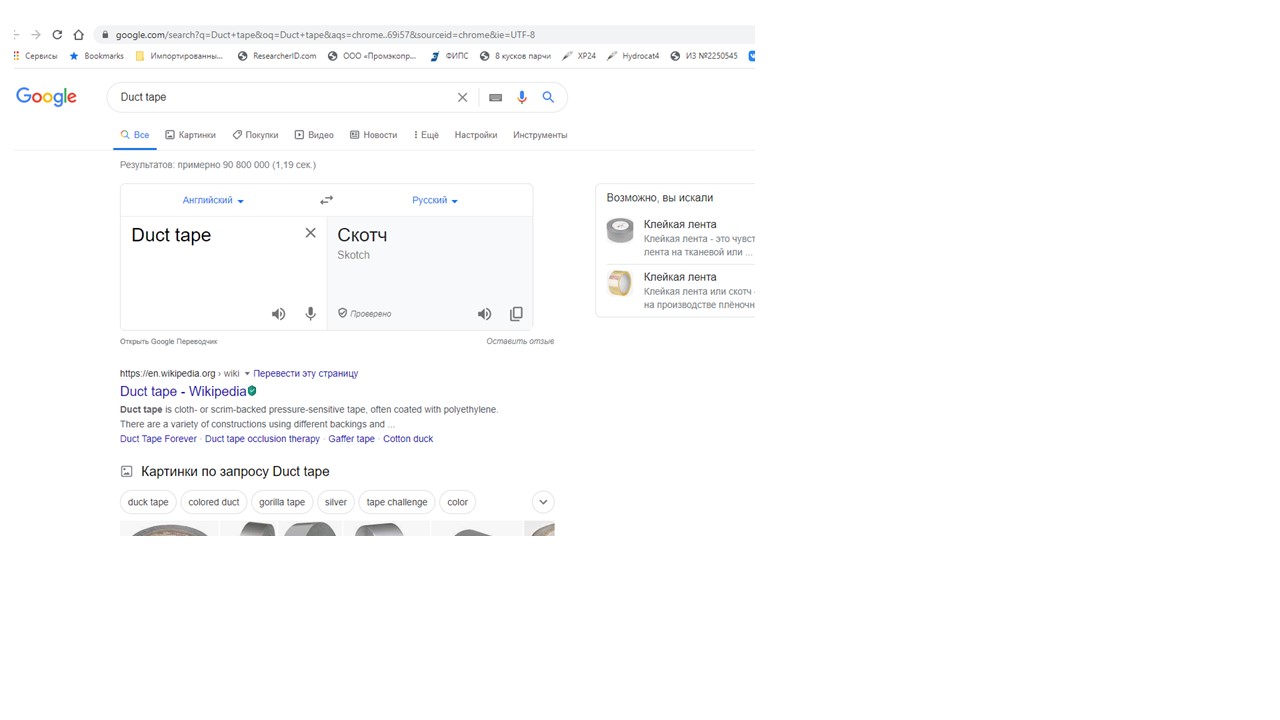
Task: Click Перевести эту страницу link
Action: (305, 374)
